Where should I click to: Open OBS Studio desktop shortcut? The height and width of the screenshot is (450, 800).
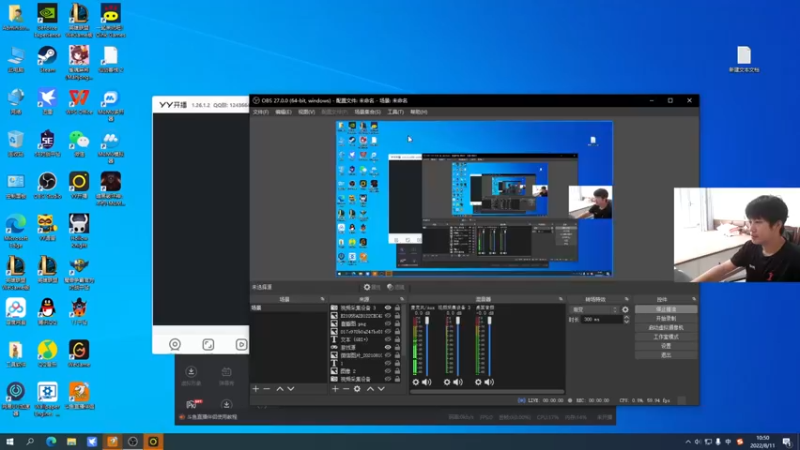47,186
